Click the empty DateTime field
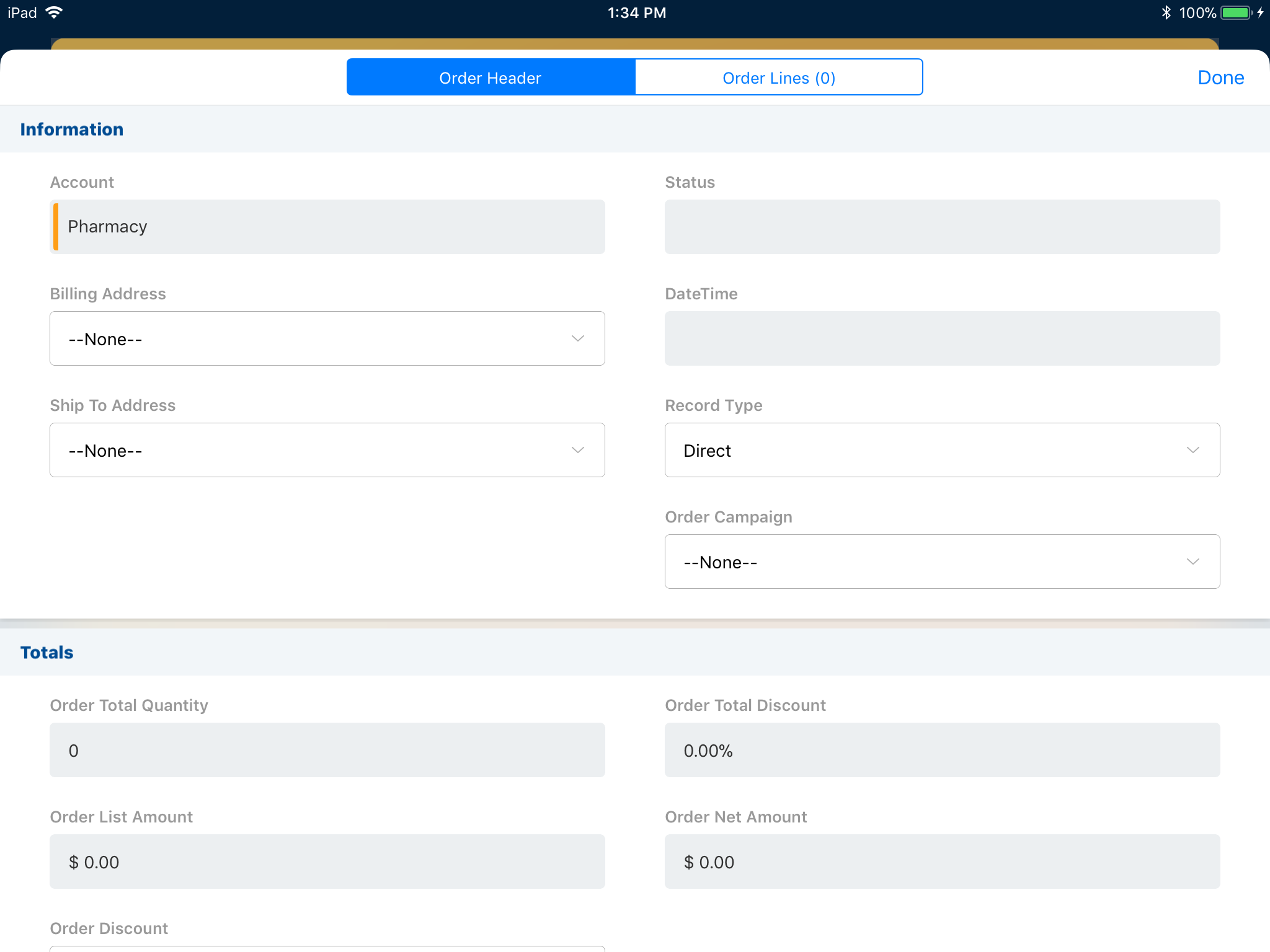This screenshot has height=952, width=1270. (942, 338)
